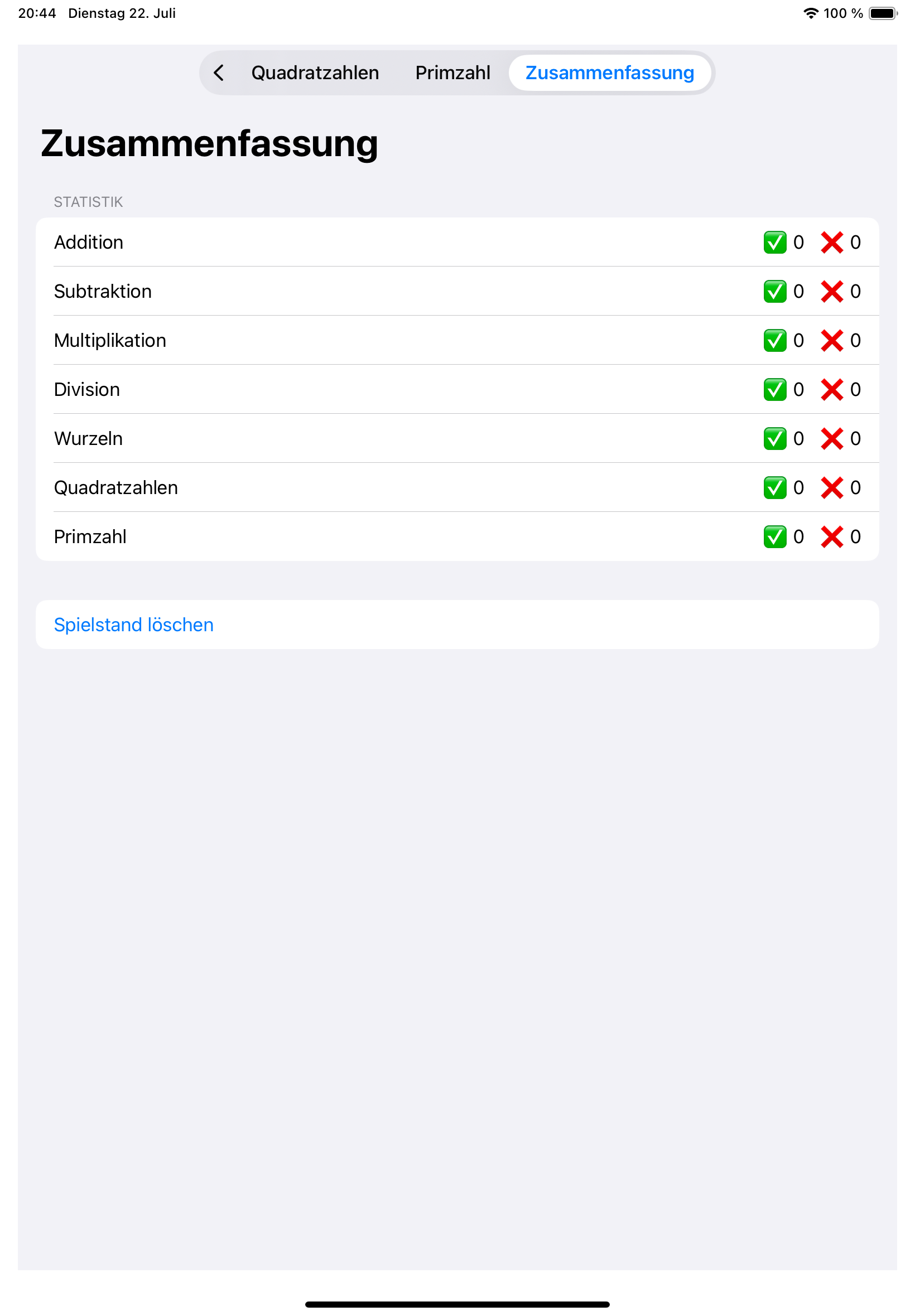The height and width of the screenshot is (1316, 915).
Task: Tap the green checkmark icon for Primzahl
Action: click(774, 537)
